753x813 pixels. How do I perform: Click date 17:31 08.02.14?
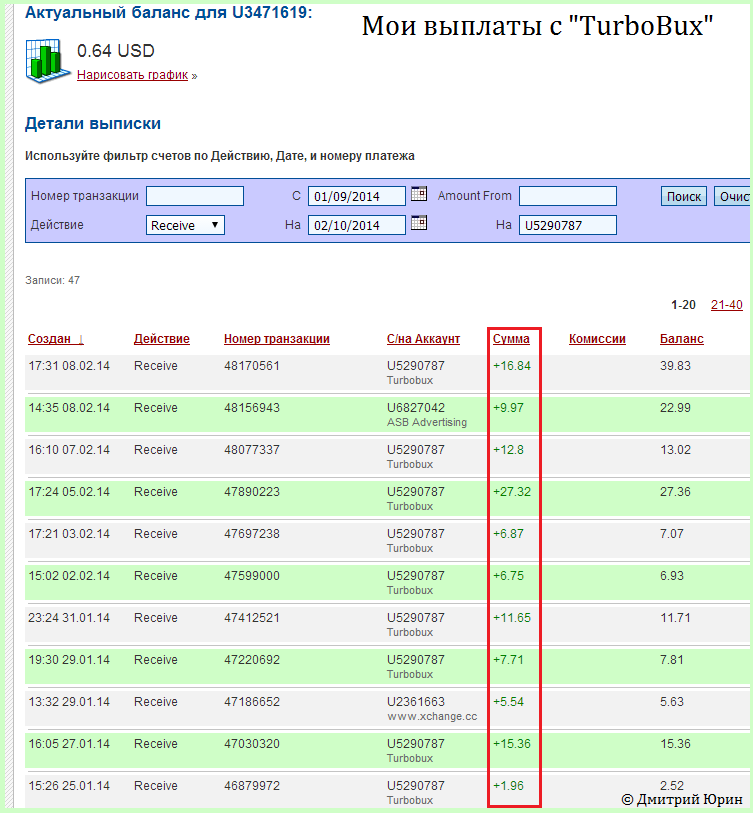pos(69,366)
